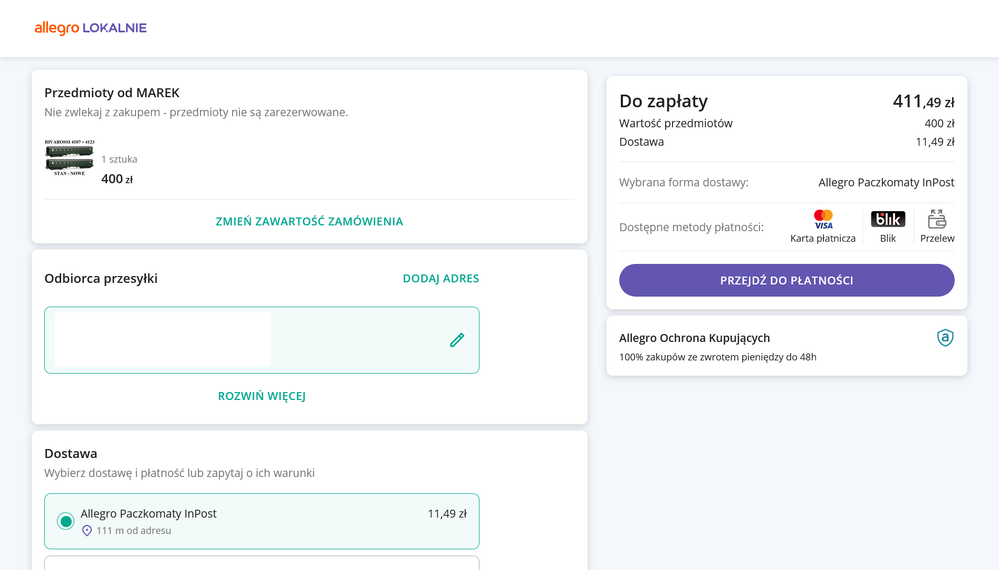Click Zmień zawartość zamówienia link
999x570 pixels.
(309, 222)
